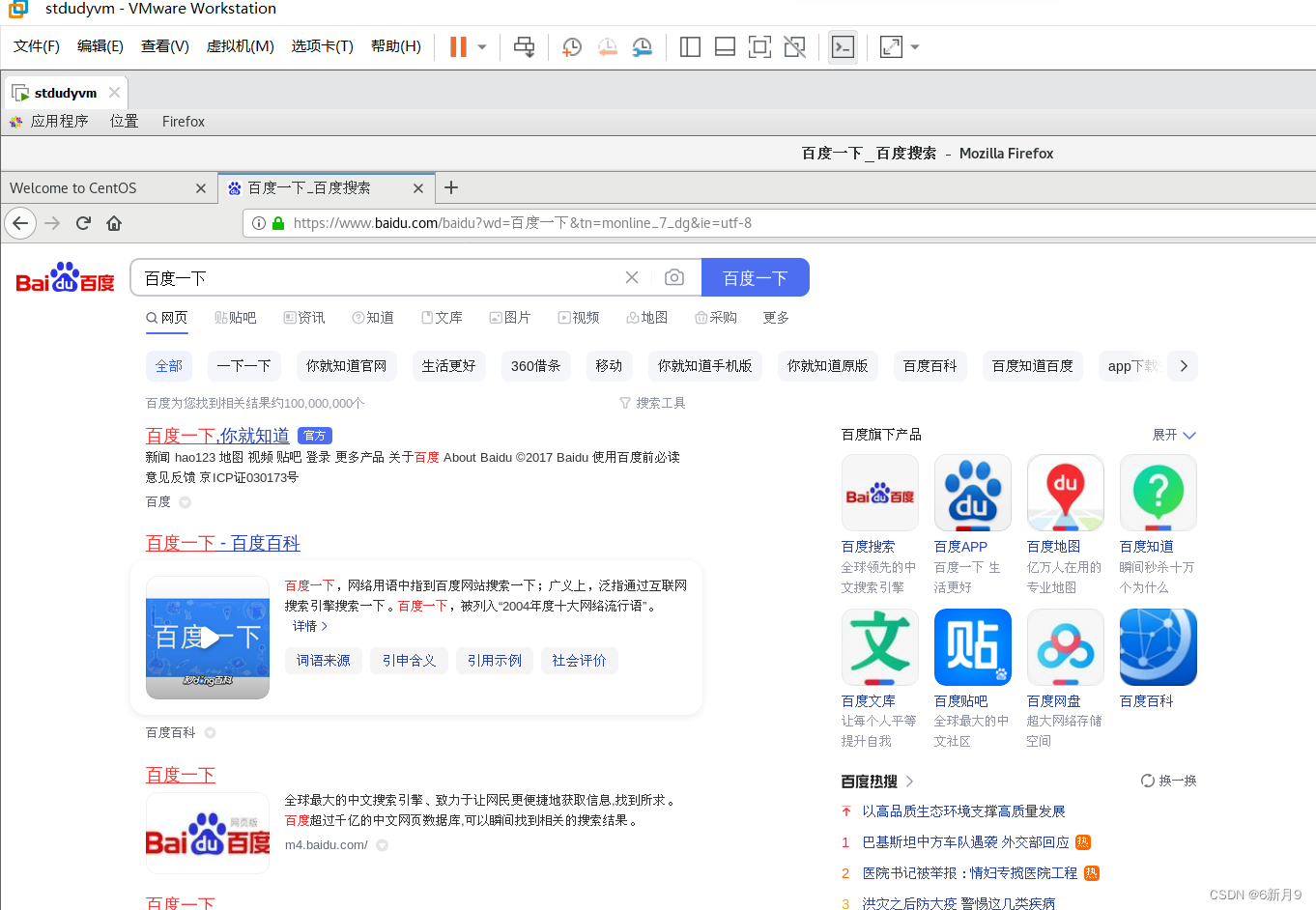Viewport: 1316px width, 910px height.
Task: Select the 360借条 filter chip
Action: tap(536, 366)
